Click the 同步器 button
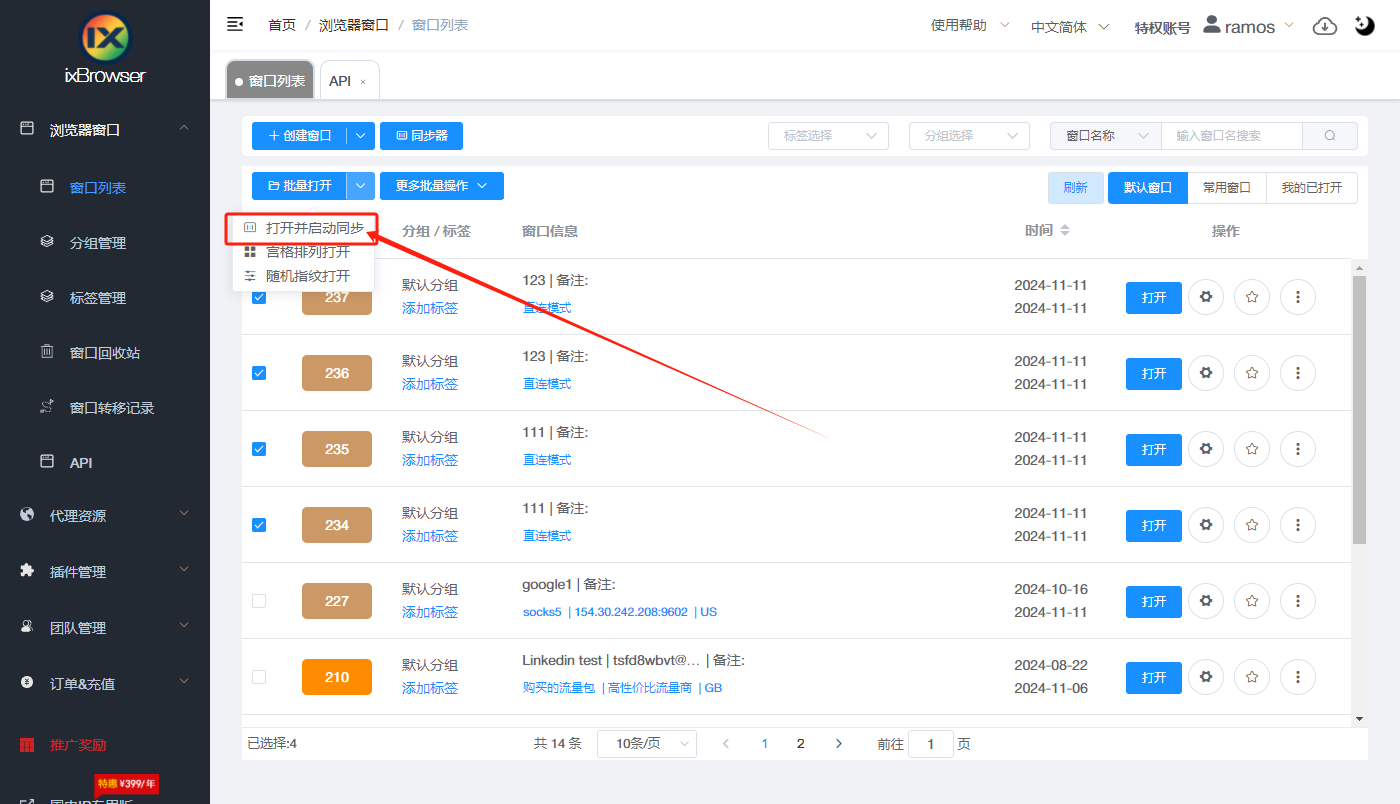Image resolution: width=1400 pixels, height=804 pixels. 421,135
